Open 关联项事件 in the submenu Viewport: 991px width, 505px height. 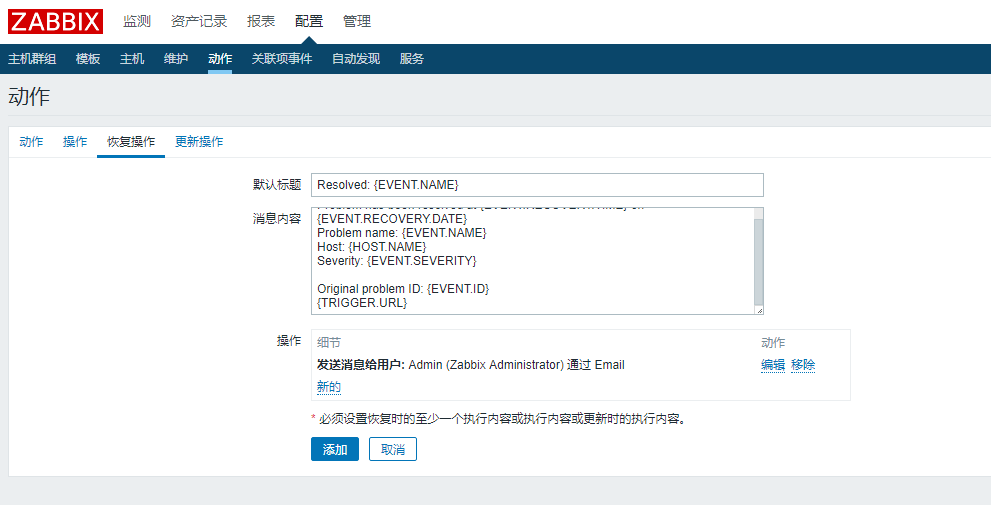282,59
